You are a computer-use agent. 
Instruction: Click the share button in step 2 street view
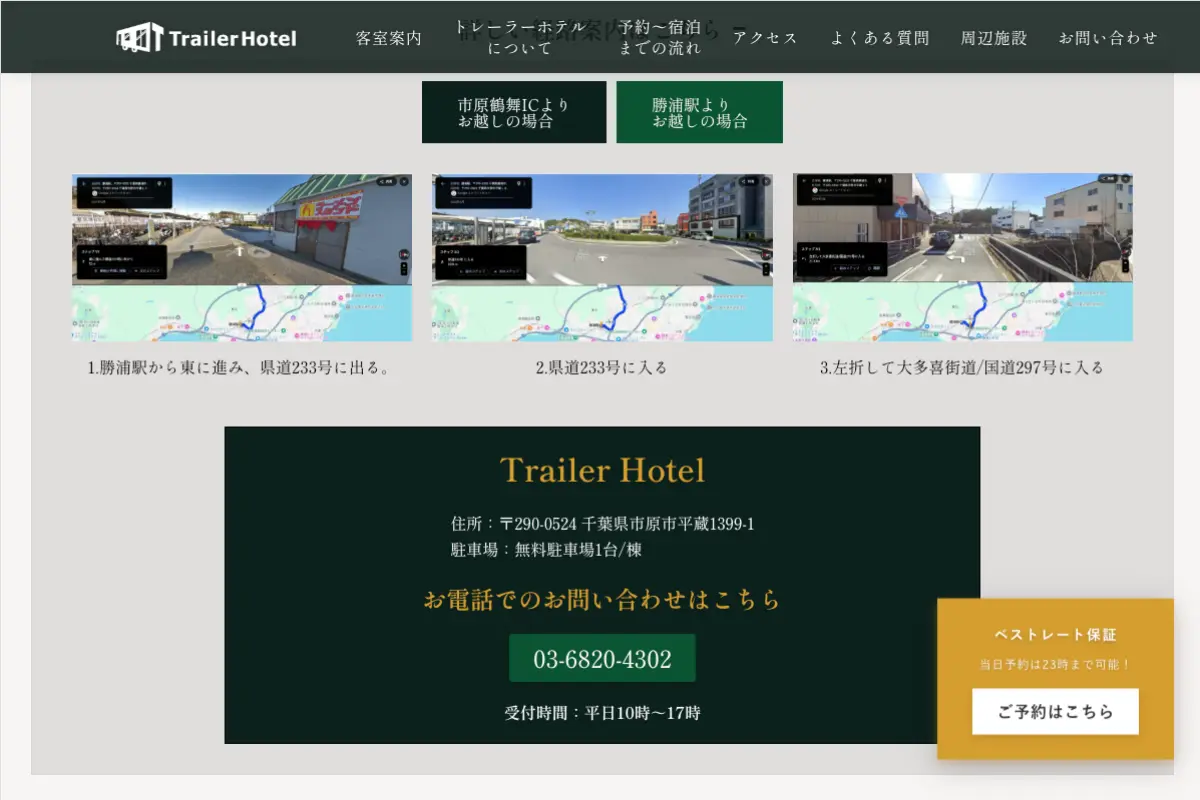[750, 182]
